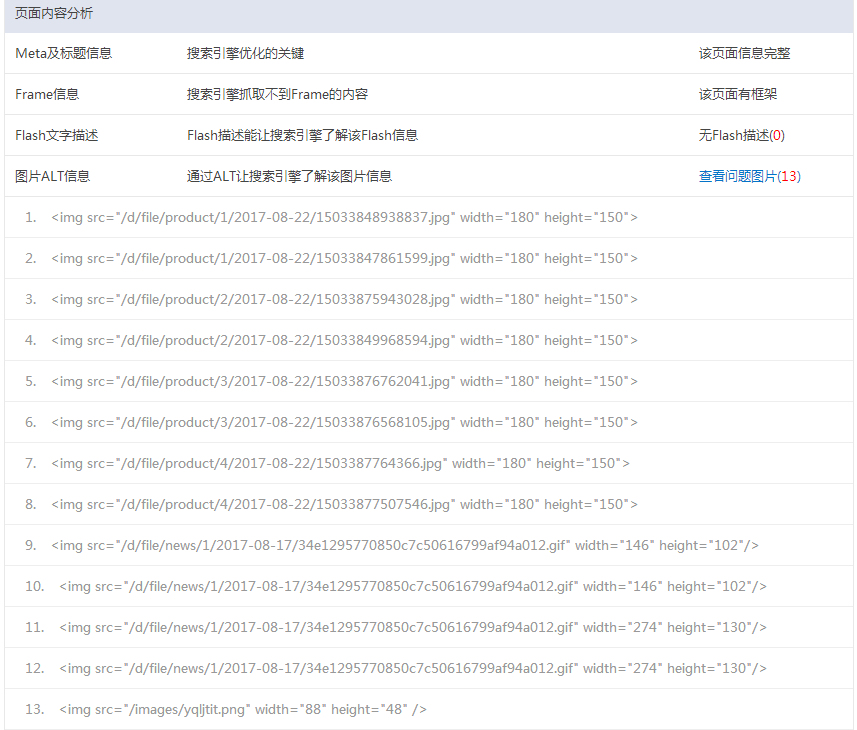This screenshot has width=857, height=730.
Task: Select list item 6 with image 15033876568105.jpg
Action: click(344, 422)
